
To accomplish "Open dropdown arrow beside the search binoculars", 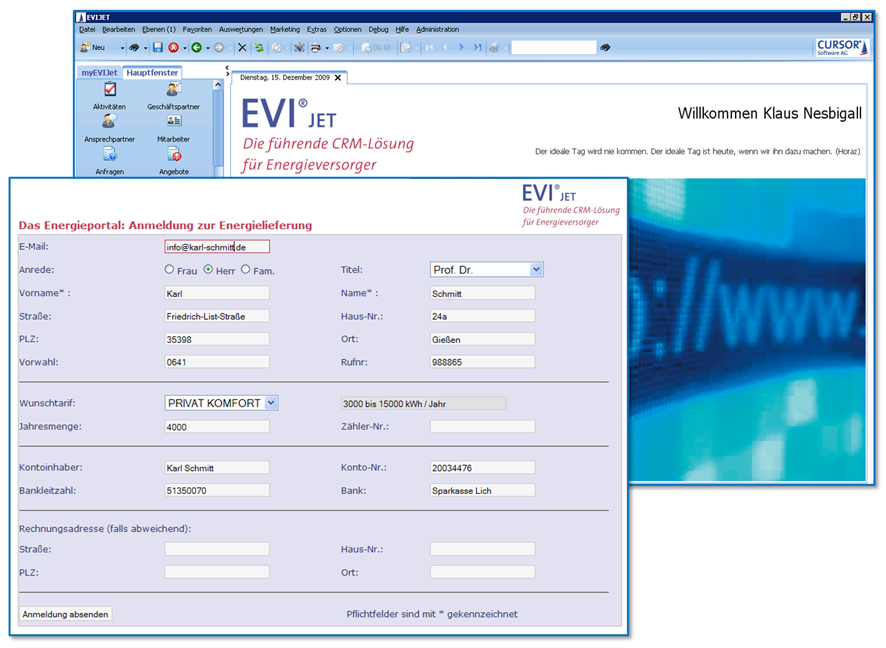I will (145, 48).
